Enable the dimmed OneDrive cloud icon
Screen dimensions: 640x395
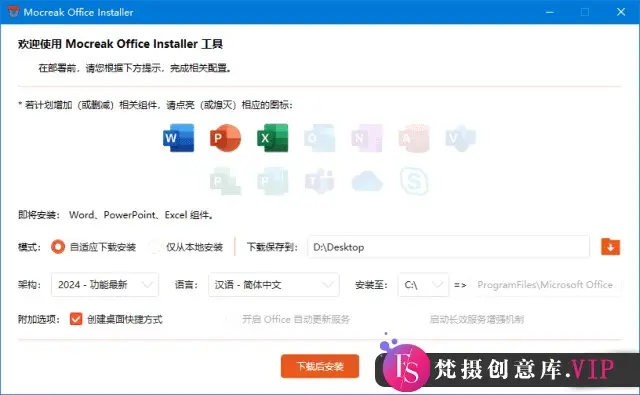pyautogui.click(x=367, y=181)
